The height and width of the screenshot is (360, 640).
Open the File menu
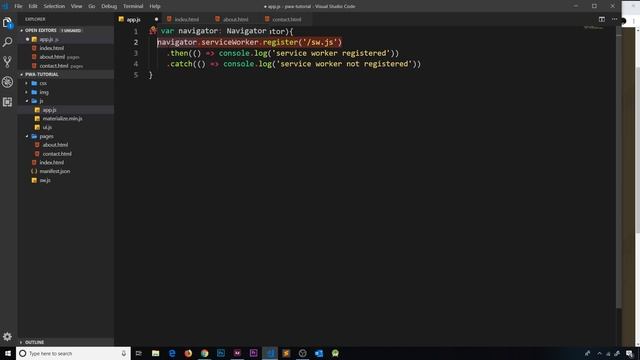click(18, 6)
